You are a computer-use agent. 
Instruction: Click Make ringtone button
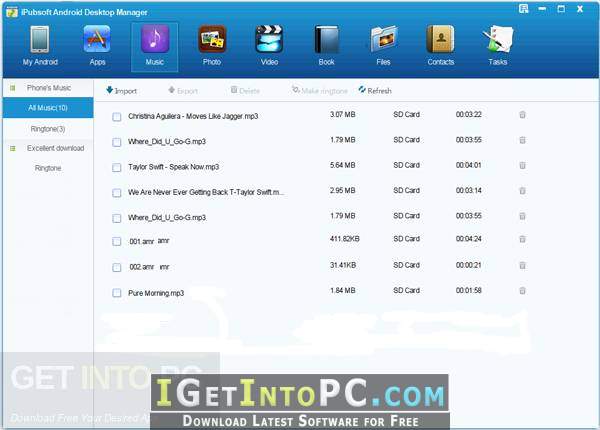pyautogui.click(x=320, y=91)
